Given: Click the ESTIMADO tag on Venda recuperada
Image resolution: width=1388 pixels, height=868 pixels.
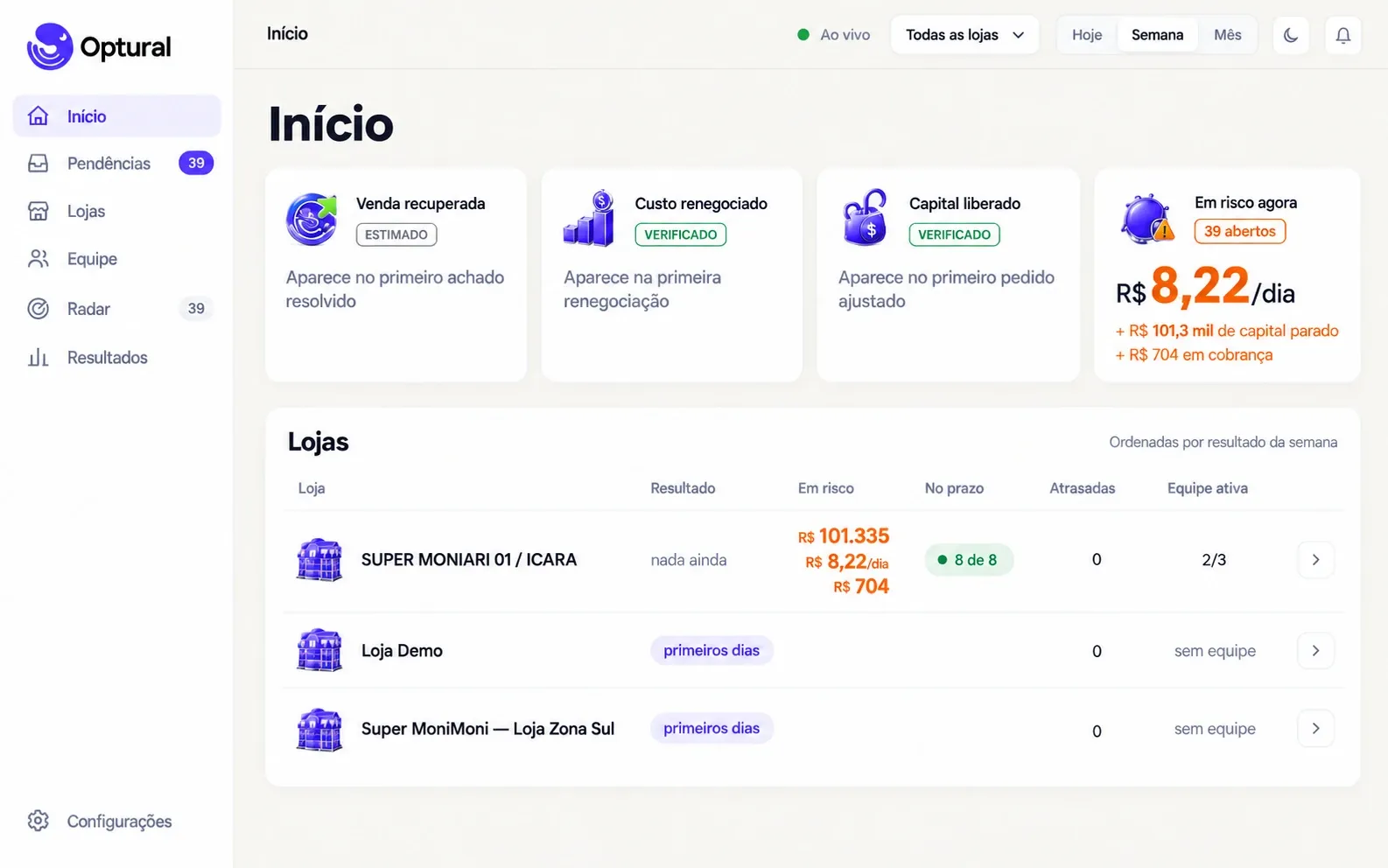Looking at the screenshot, I should pos(396,234).
